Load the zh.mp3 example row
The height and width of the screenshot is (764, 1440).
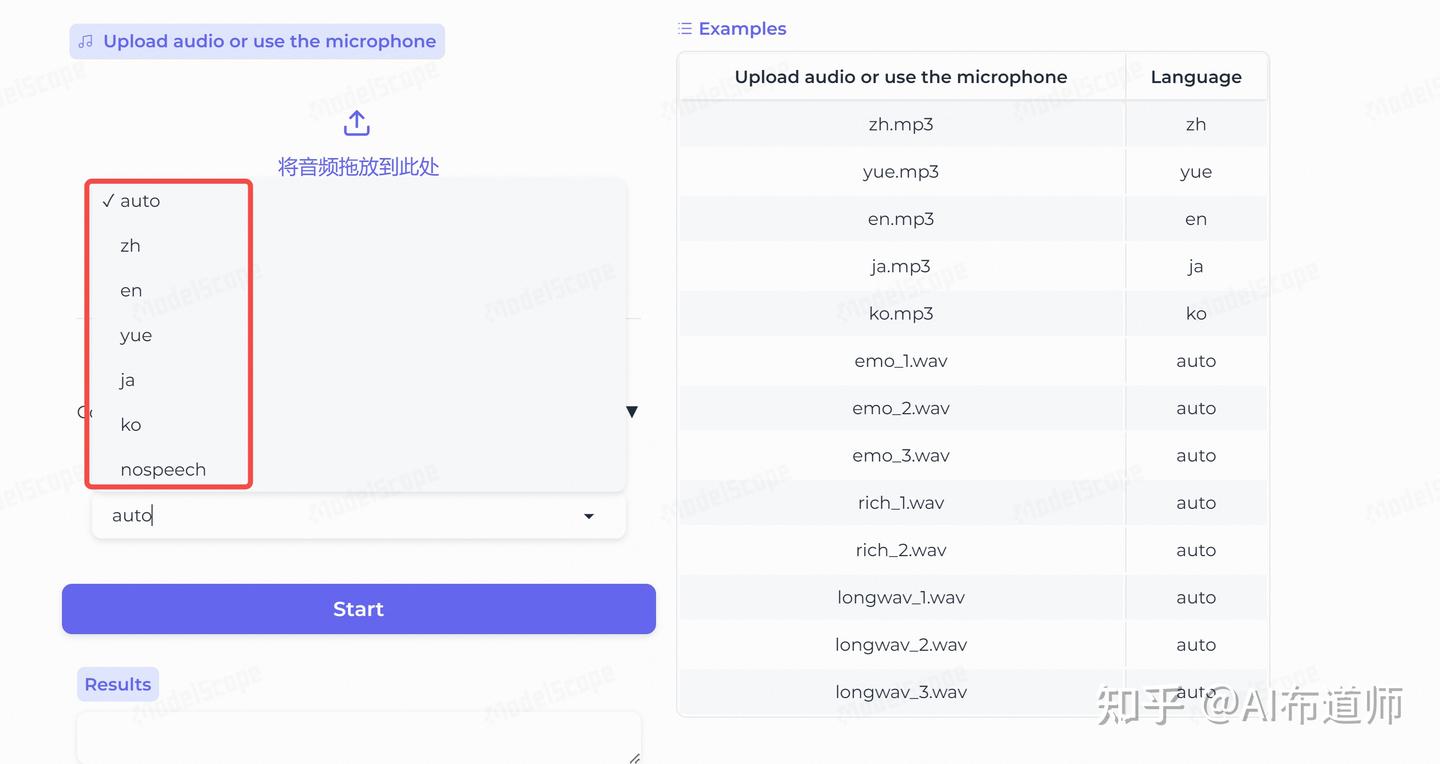point(972,124)
